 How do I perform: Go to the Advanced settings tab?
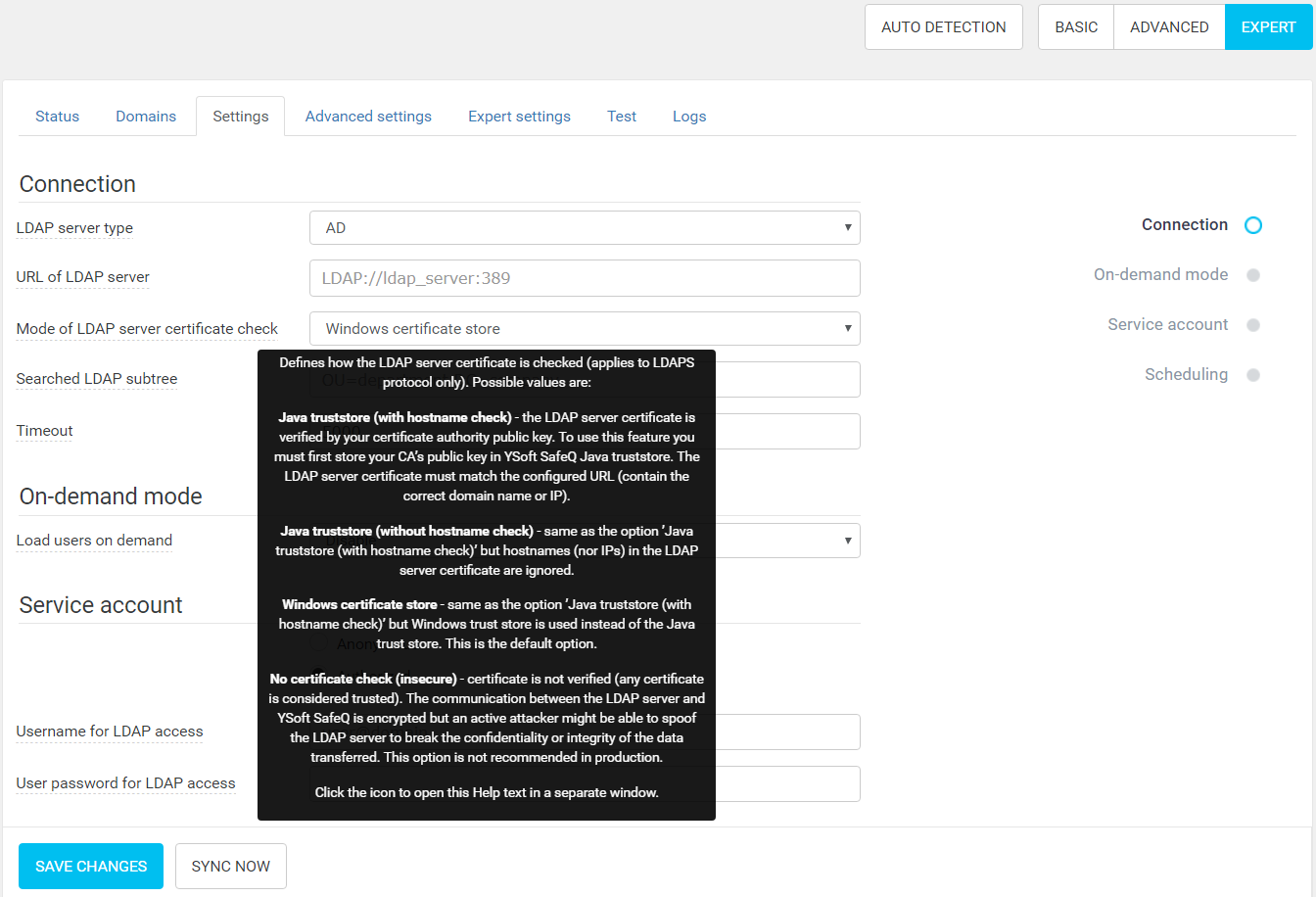coord(368,117)
